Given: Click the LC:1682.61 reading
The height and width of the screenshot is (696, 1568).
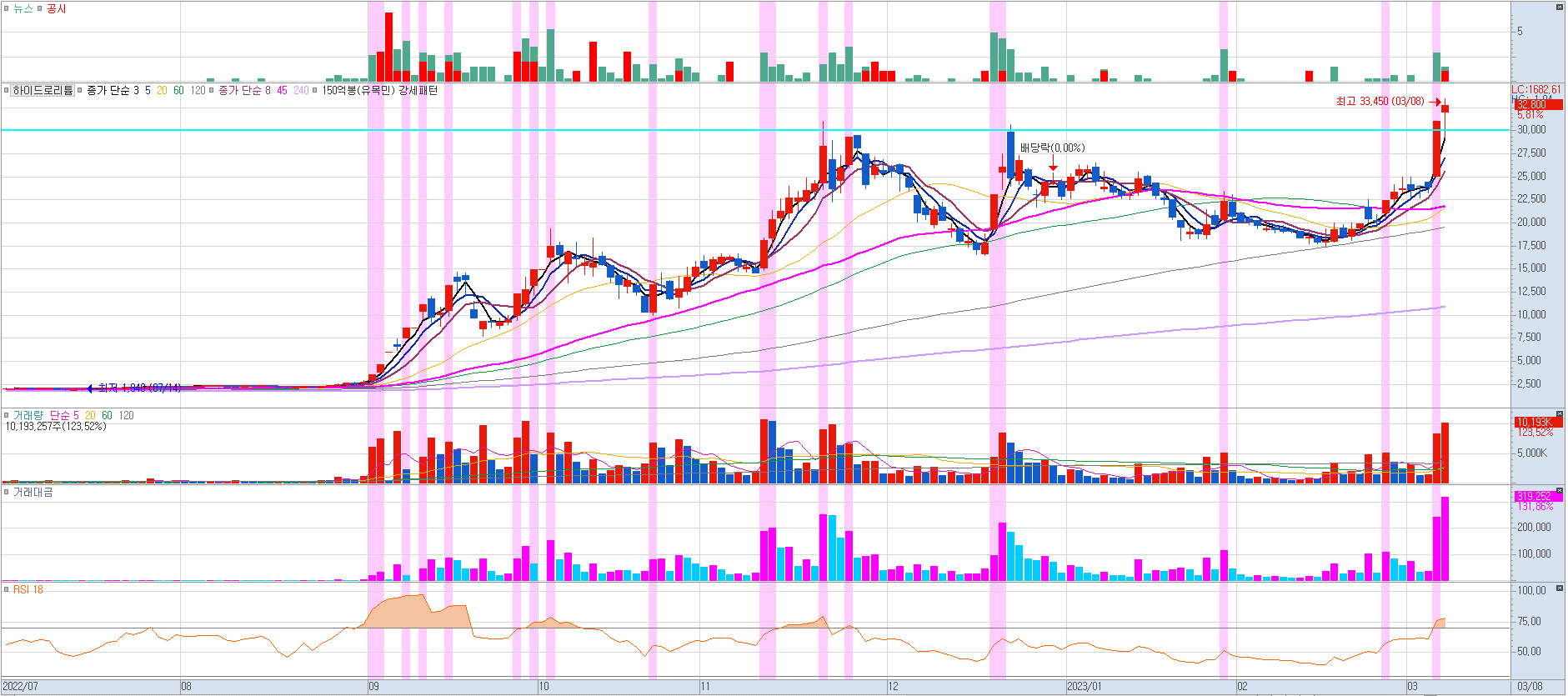Looking at the screenshot, I should click(1536, 89).
